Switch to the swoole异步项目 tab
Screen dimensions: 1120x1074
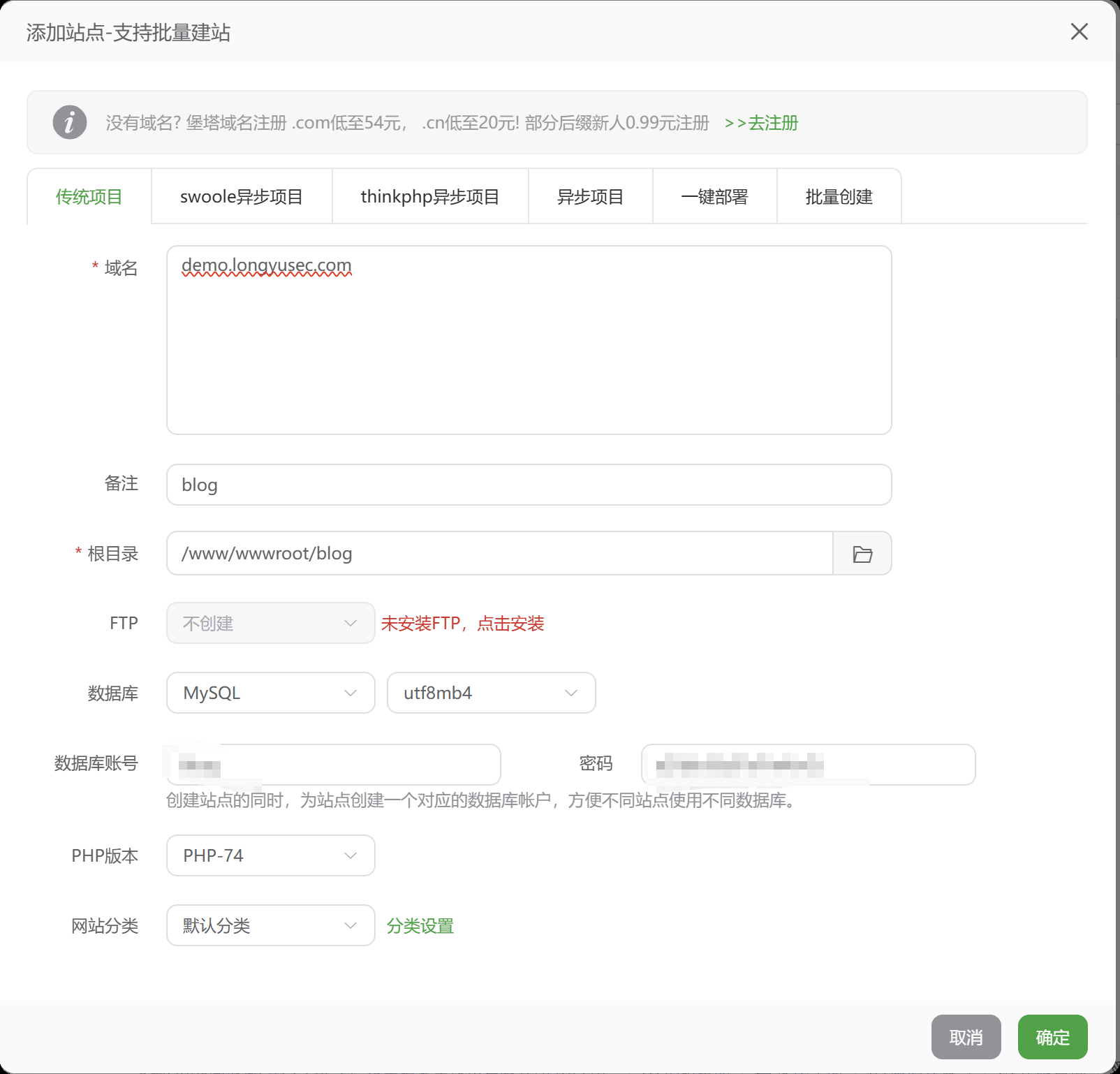pos(242,197)
